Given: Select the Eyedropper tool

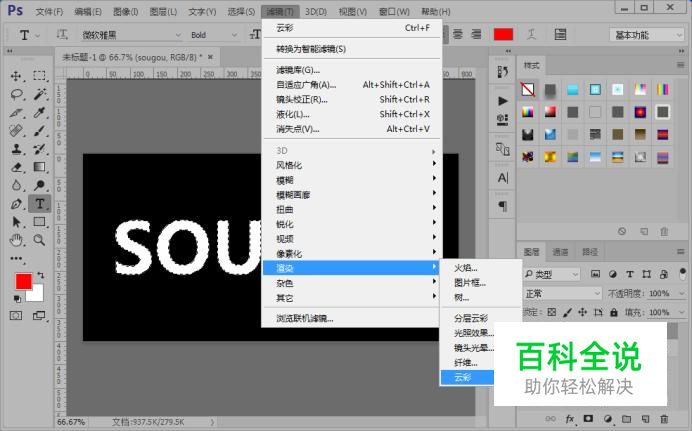Looking at the screenshot, I should coord(39,113).
